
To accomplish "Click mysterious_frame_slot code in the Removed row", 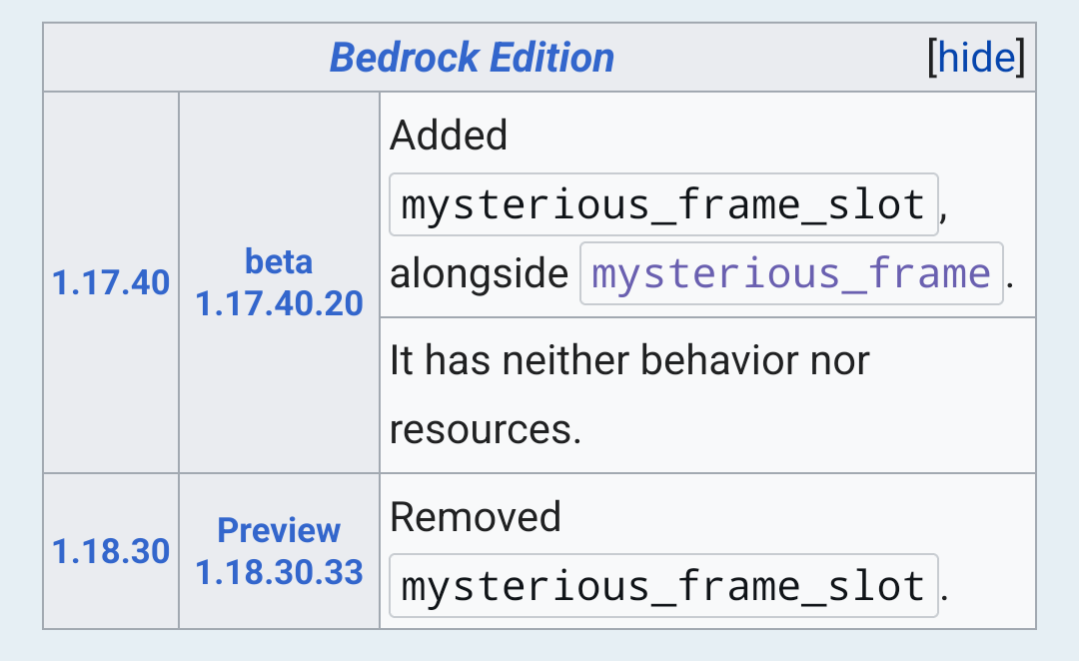I will 663,586.
